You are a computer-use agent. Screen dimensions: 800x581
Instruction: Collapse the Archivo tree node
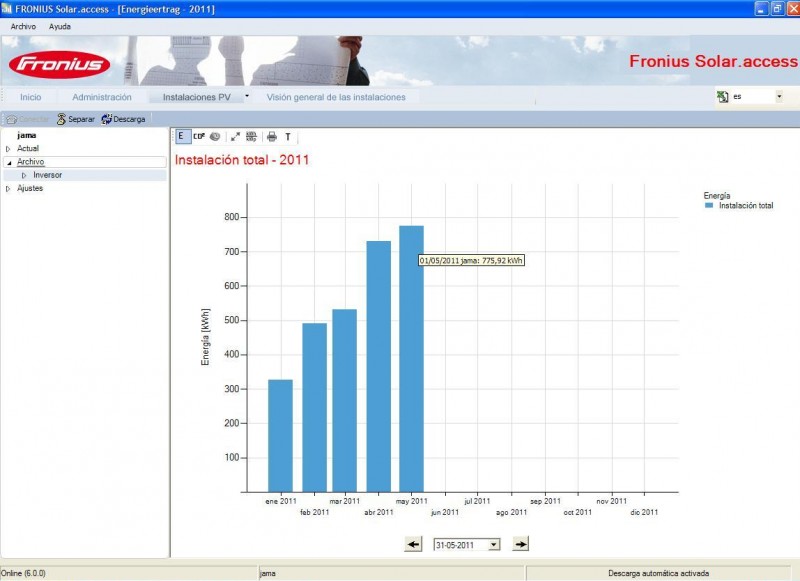pos(9,163)
